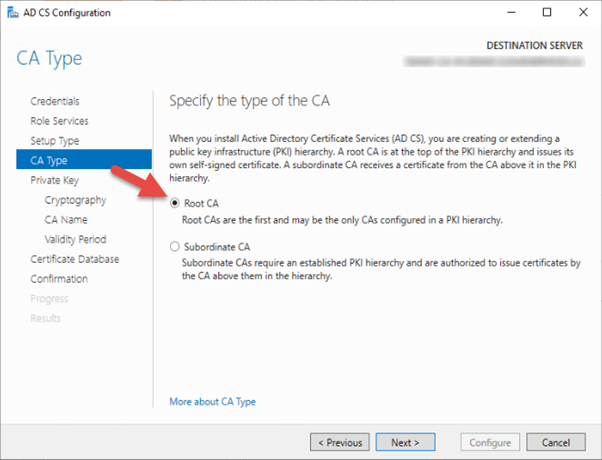
Task: Go to the Validity Period sub-step
Action: pos(75,239)
